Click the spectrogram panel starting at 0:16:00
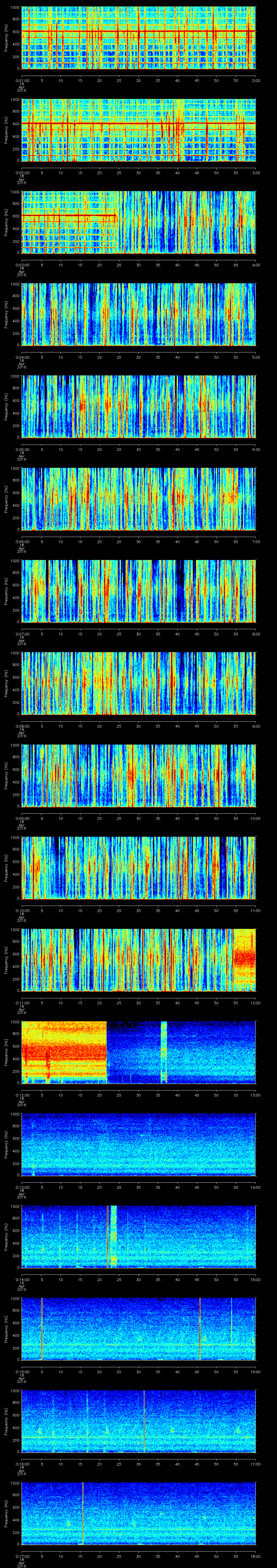Image resolution: width=277 pixels, height=1568 pixels. point(139,1421)
